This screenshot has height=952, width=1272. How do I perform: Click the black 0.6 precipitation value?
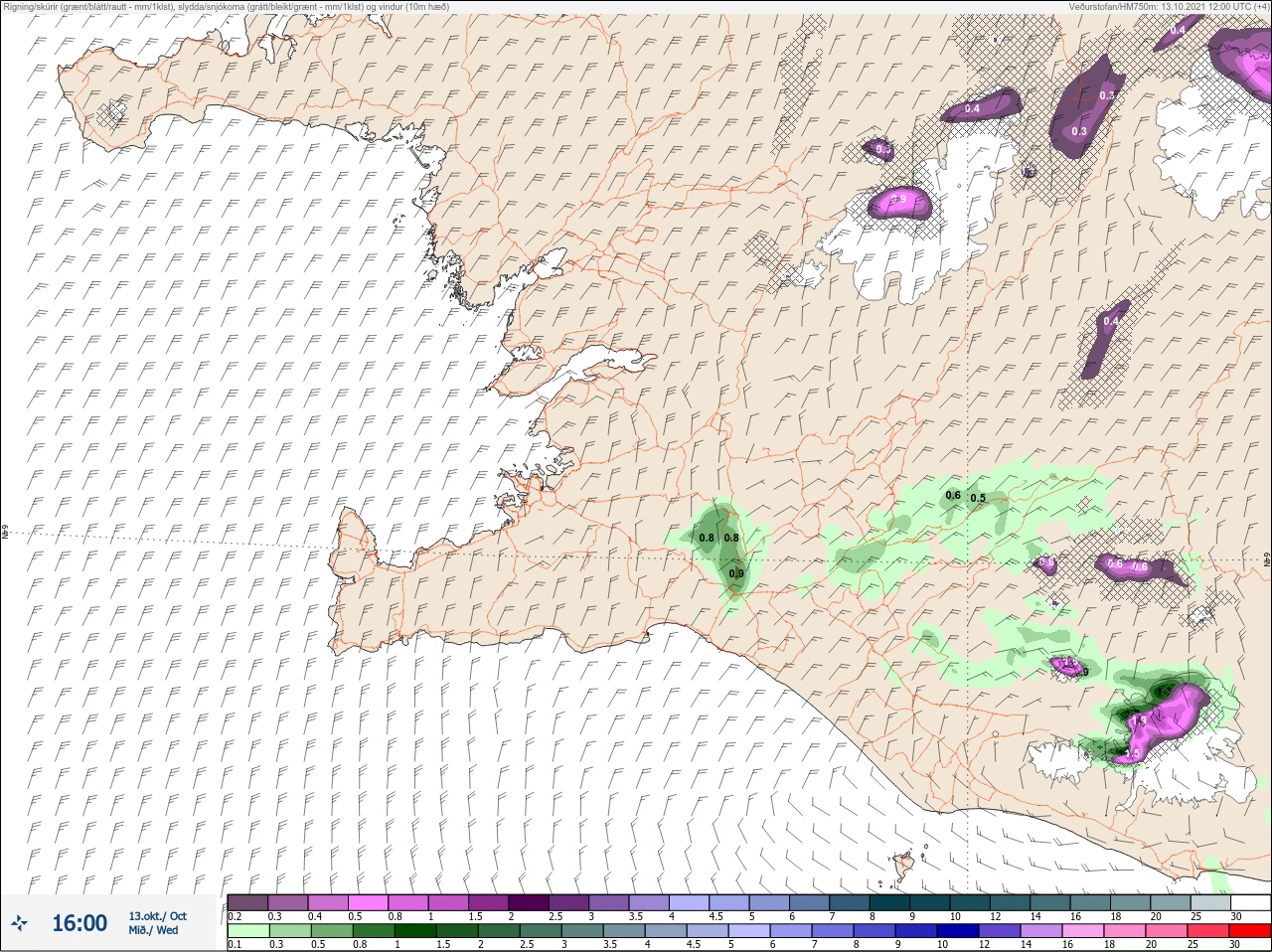(x=953, y=495)
